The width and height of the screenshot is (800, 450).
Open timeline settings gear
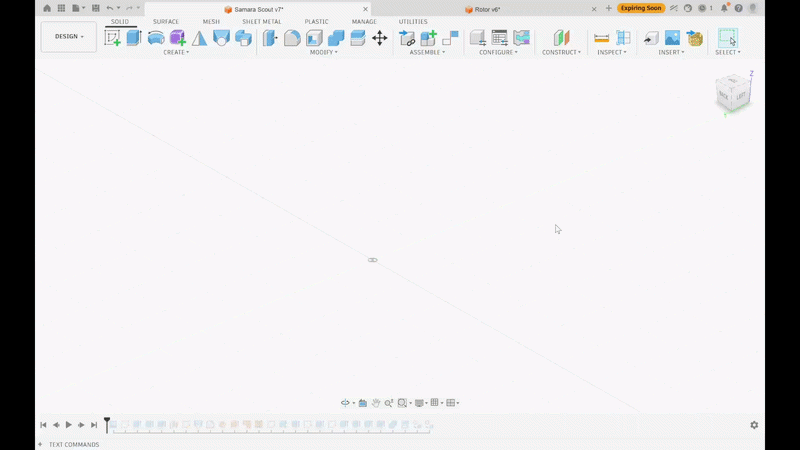coord(754,424)
